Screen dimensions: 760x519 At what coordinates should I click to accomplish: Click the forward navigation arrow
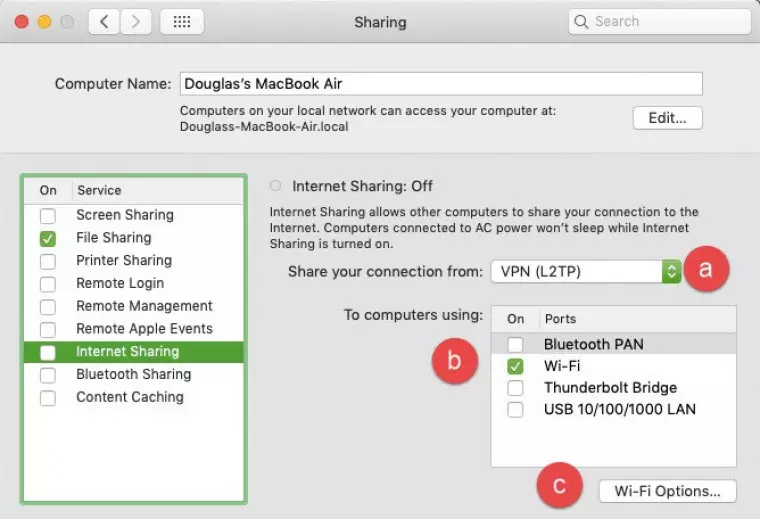click(x=136, y=21)
